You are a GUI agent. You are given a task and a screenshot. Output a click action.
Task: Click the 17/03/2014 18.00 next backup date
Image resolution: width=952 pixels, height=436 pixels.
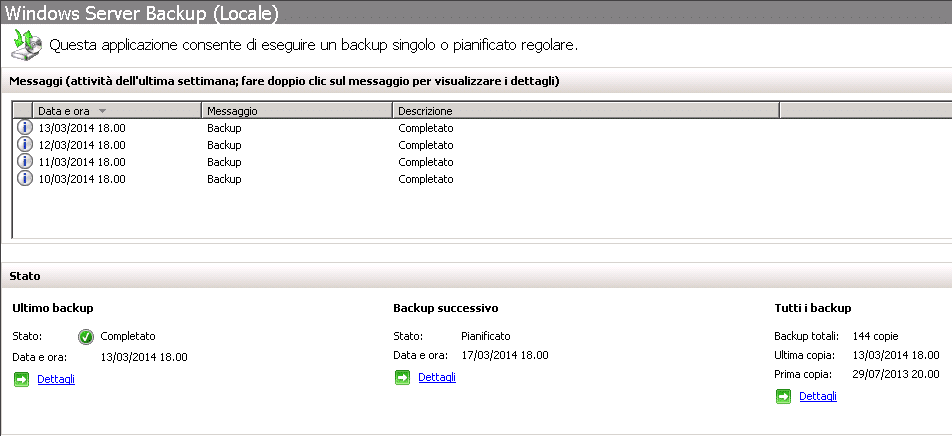505,355
